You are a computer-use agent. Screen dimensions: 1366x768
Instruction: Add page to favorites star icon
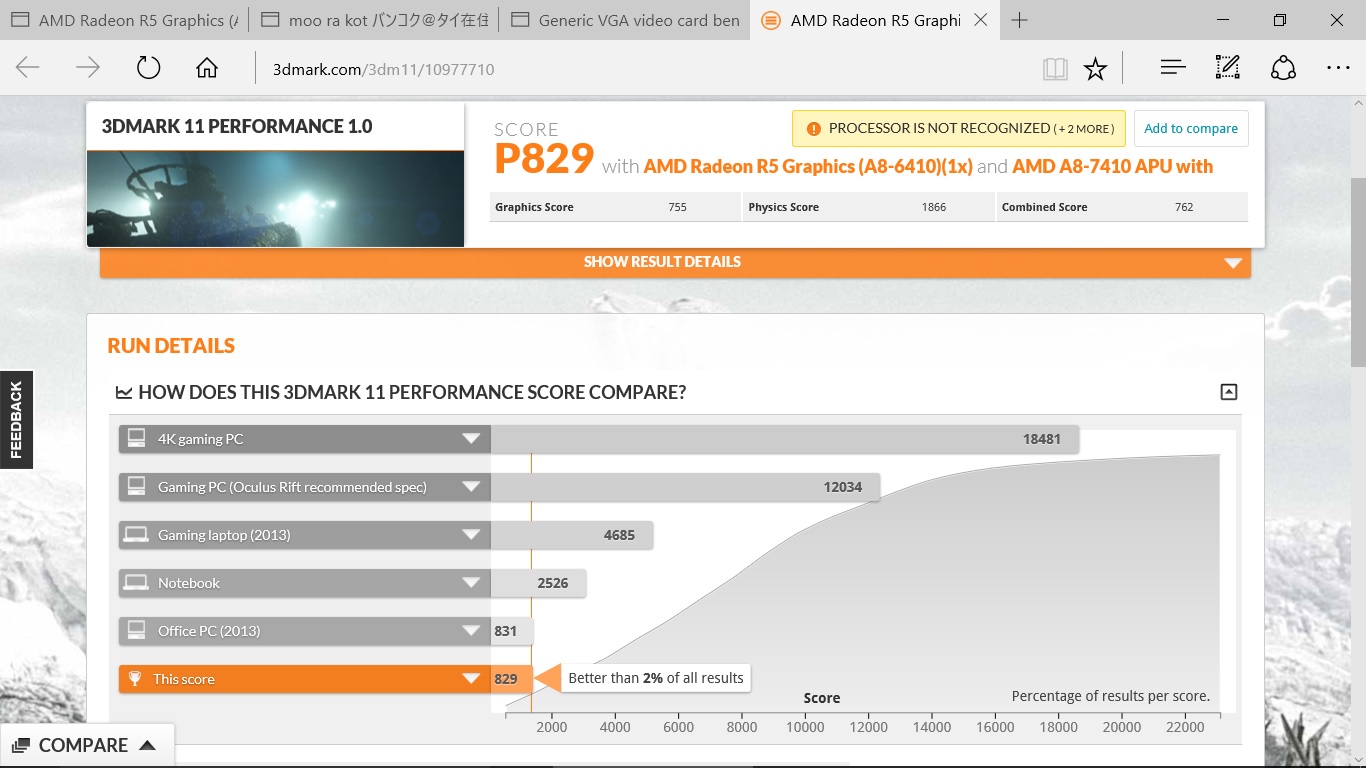pyautogui.click(x=1096, y=68)
